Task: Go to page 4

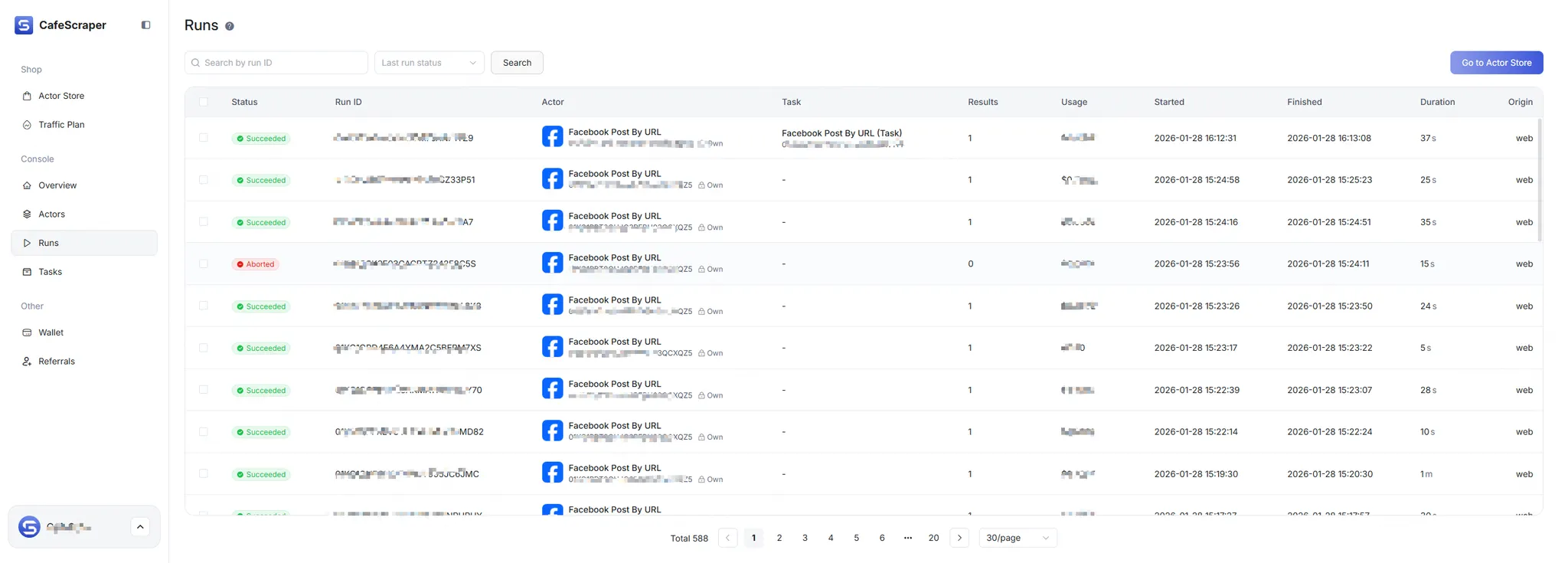Action: coord(831,538)
